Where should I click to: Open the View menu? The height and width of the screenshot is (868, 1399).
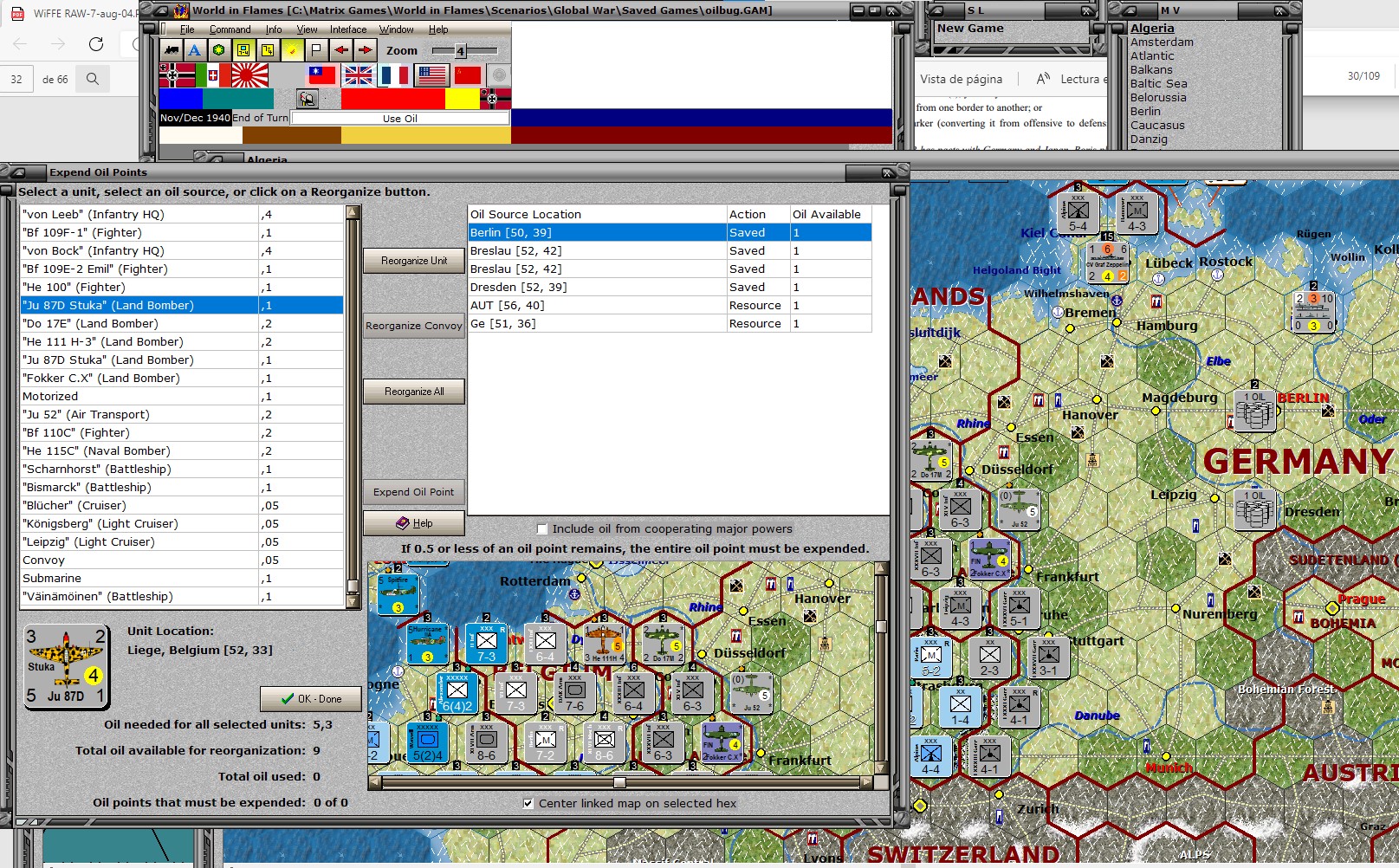point(307,29)
